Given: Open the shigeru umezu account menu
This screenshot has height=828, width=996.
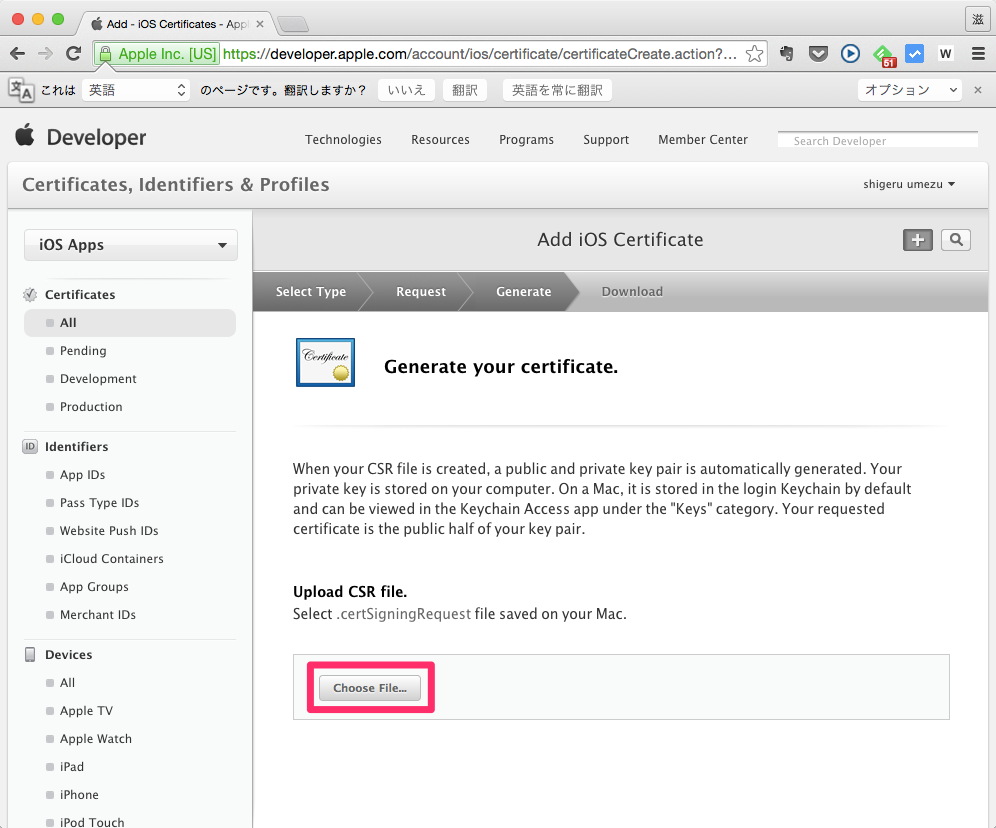Looking at the screenshot, I should pyautogui.click(x=909, y=184).
